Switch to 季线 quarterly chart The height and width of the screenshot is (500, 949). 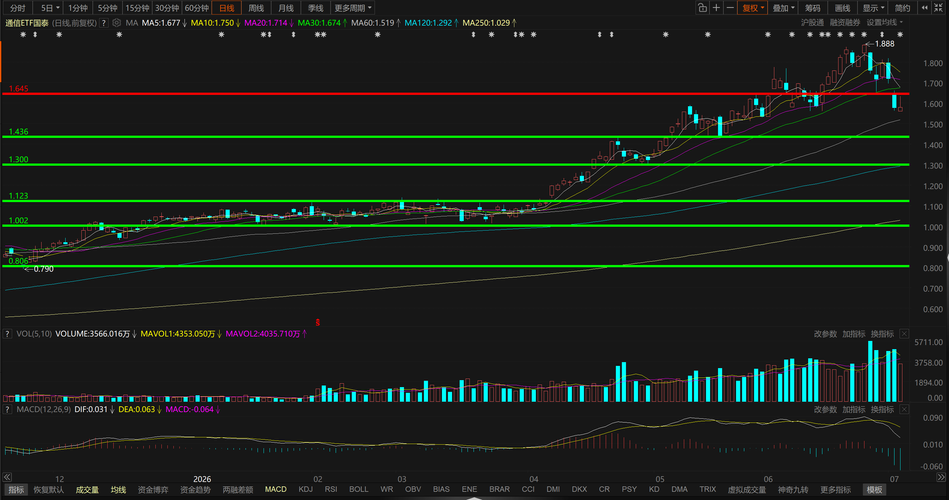click(315, 8)
